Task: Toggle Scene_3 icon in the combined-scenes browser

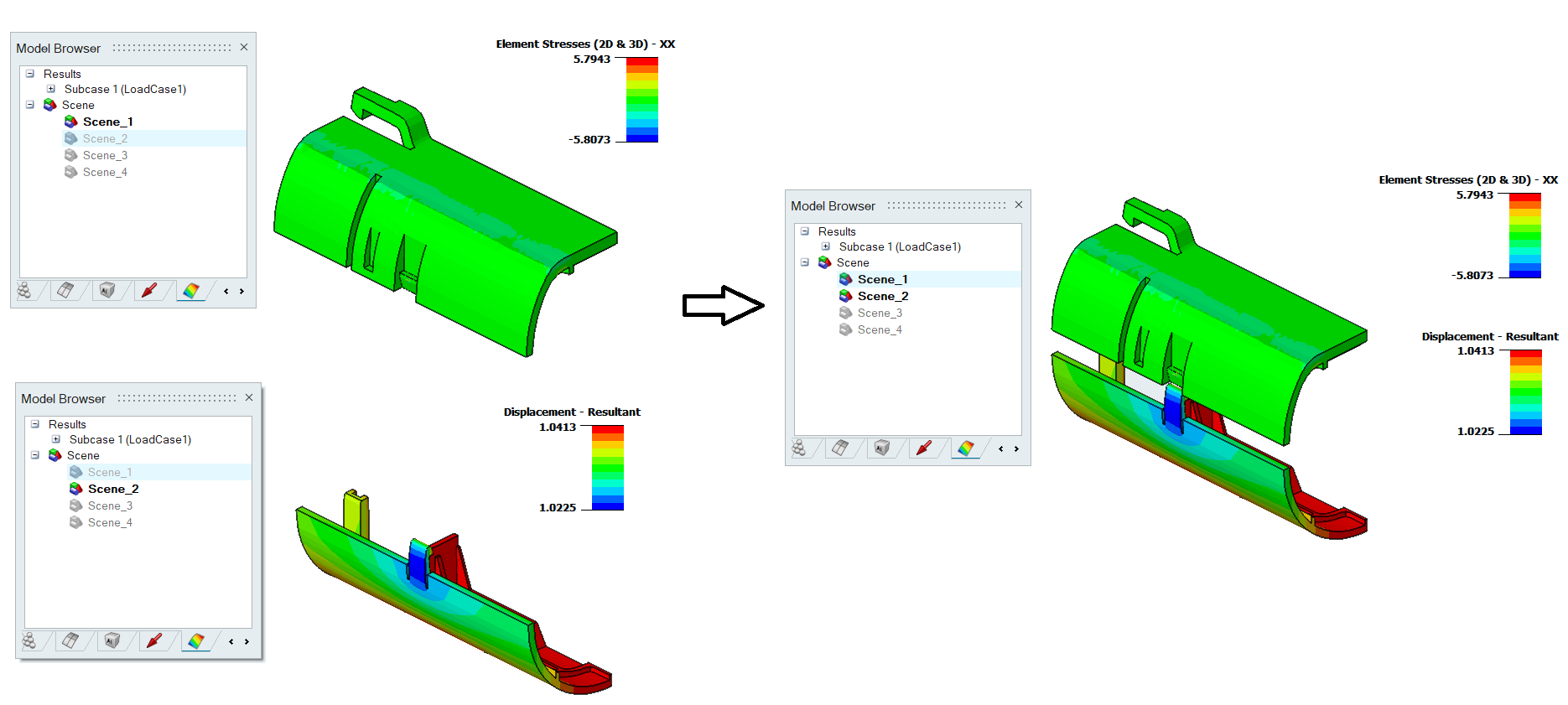Action: [x=846, y=313]
